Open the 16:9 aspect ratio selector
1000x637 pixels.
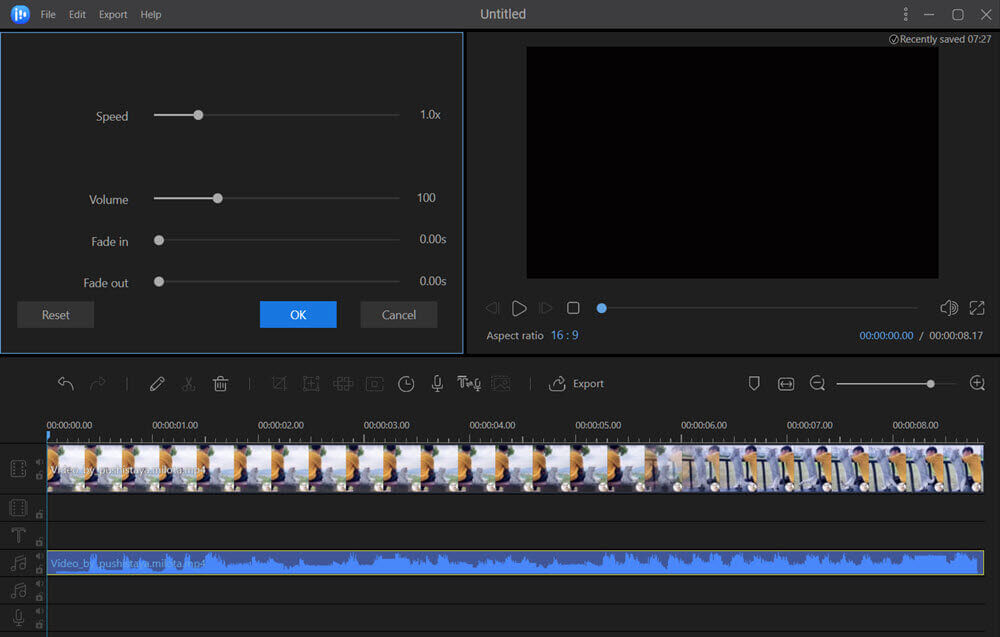coord(564,335)
